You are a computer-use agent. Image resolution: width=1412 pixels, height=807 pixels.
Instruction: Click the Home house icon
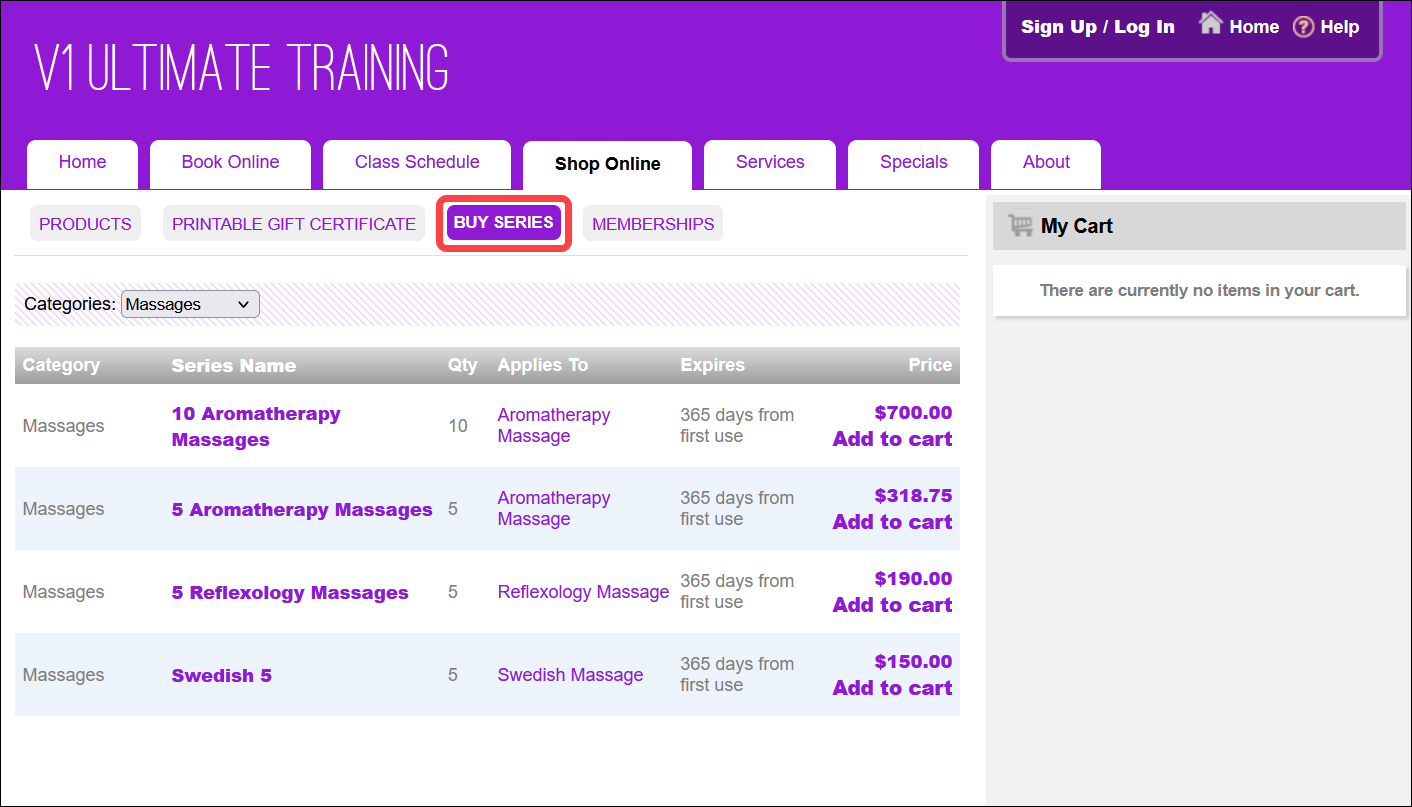(1211, 25)
